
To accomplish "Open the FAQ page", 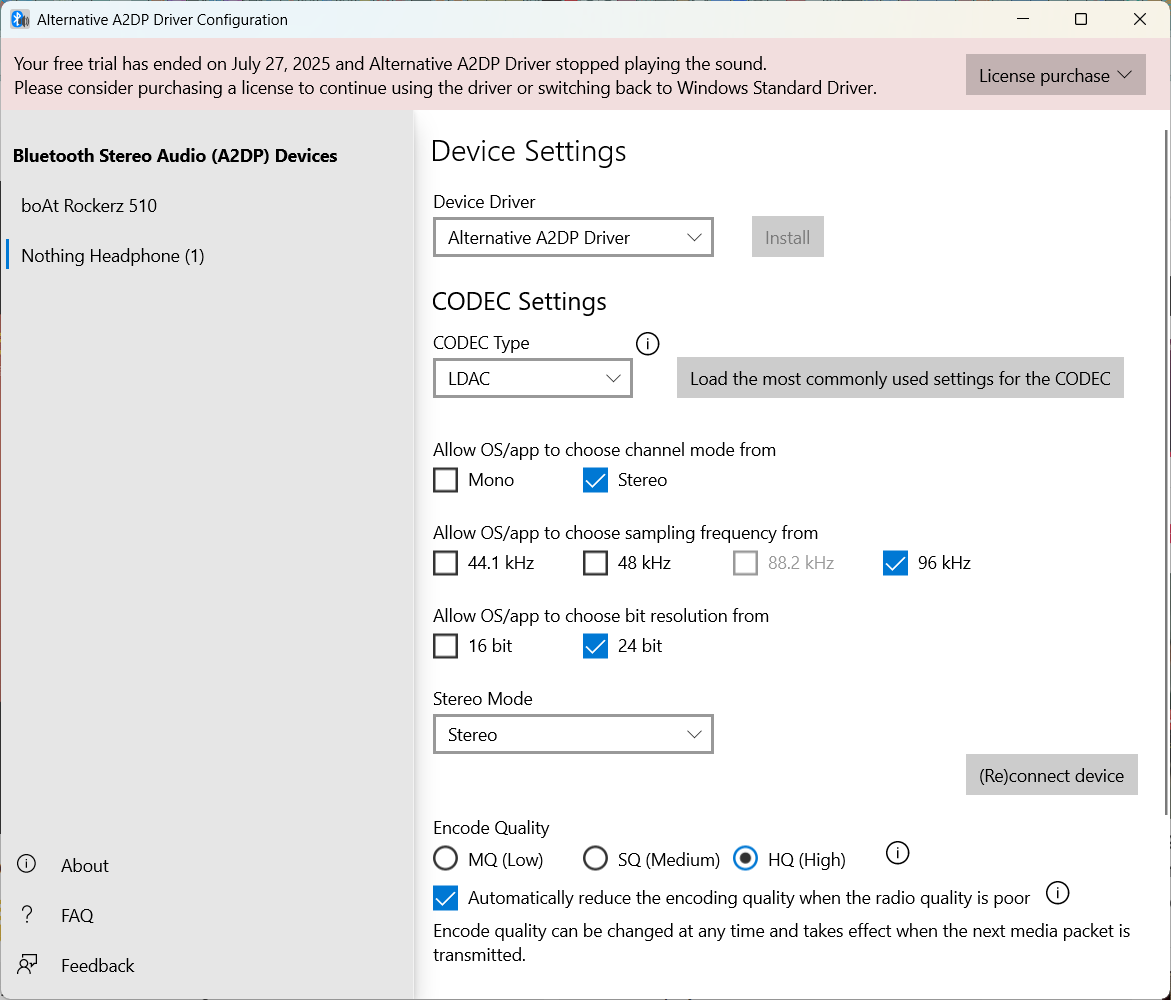I will point(74,915).
